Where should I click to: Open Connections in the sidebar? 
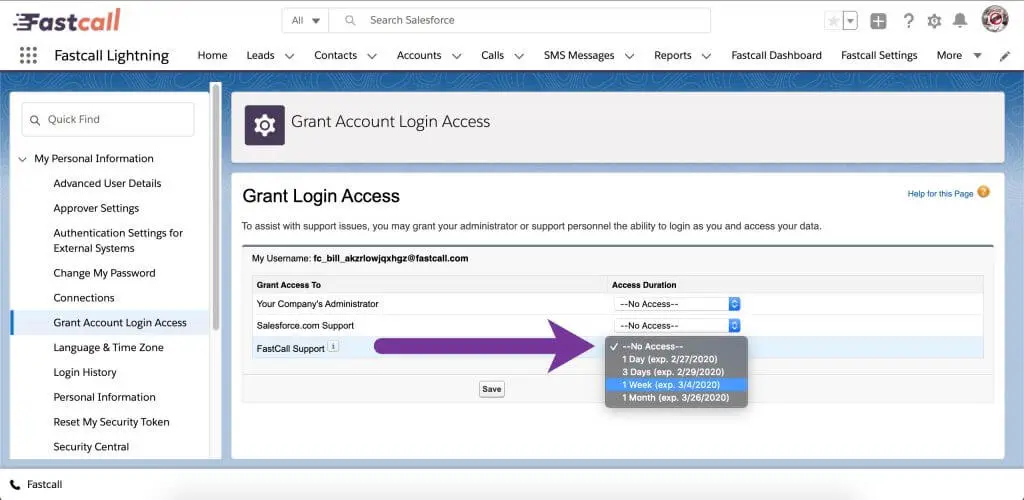click(x=84, y=298)
